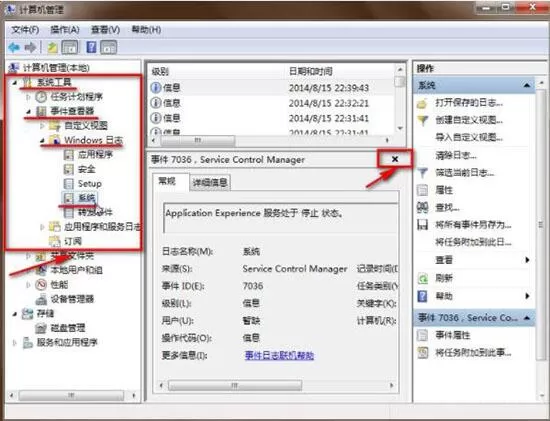Image resolution: width=550 pixels, height=421 pixels.
Task: Click 将任务附加到此日志 action
Action: pos(473,242)
